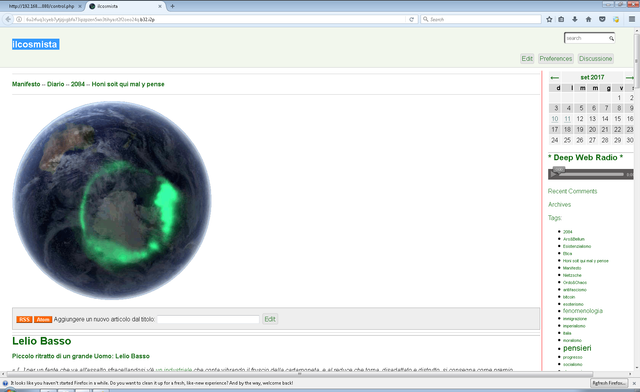This screenshot has width=640, height=392.
Task: Open the Atom feed badge
Action: pos(43,319)
